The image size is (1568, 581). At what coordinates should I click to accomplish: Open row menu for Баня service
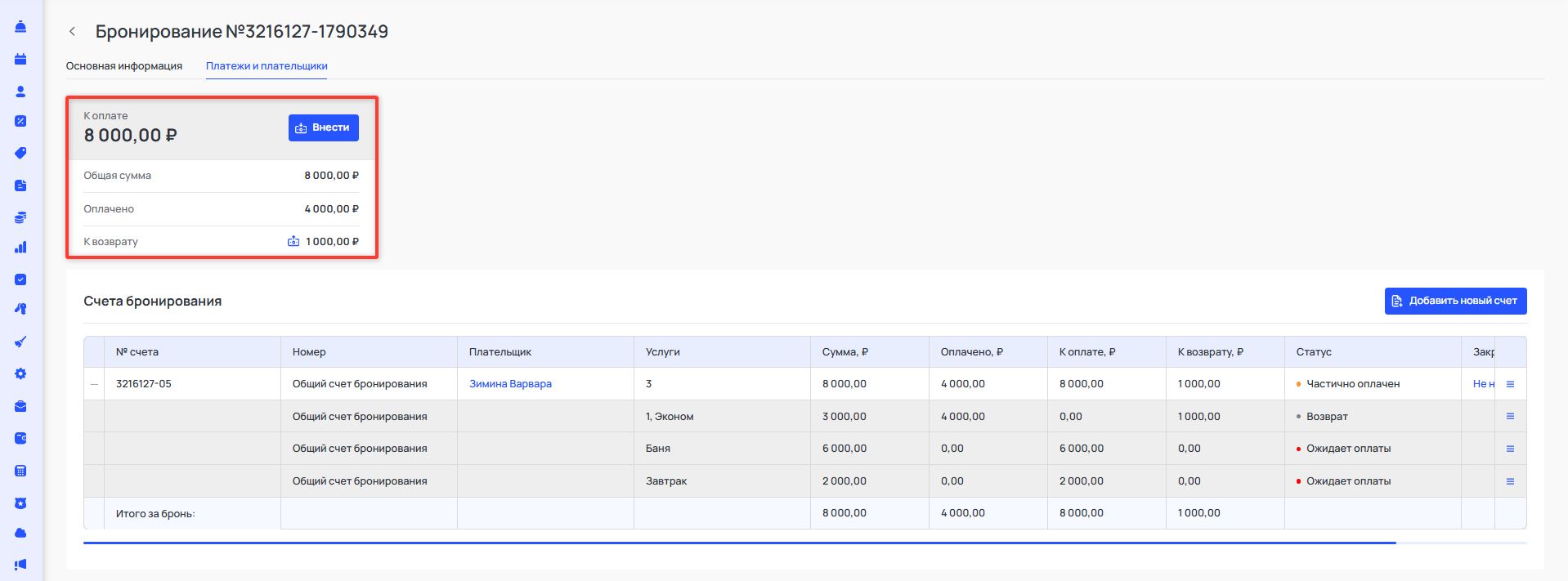click(x=1510, y=449)
